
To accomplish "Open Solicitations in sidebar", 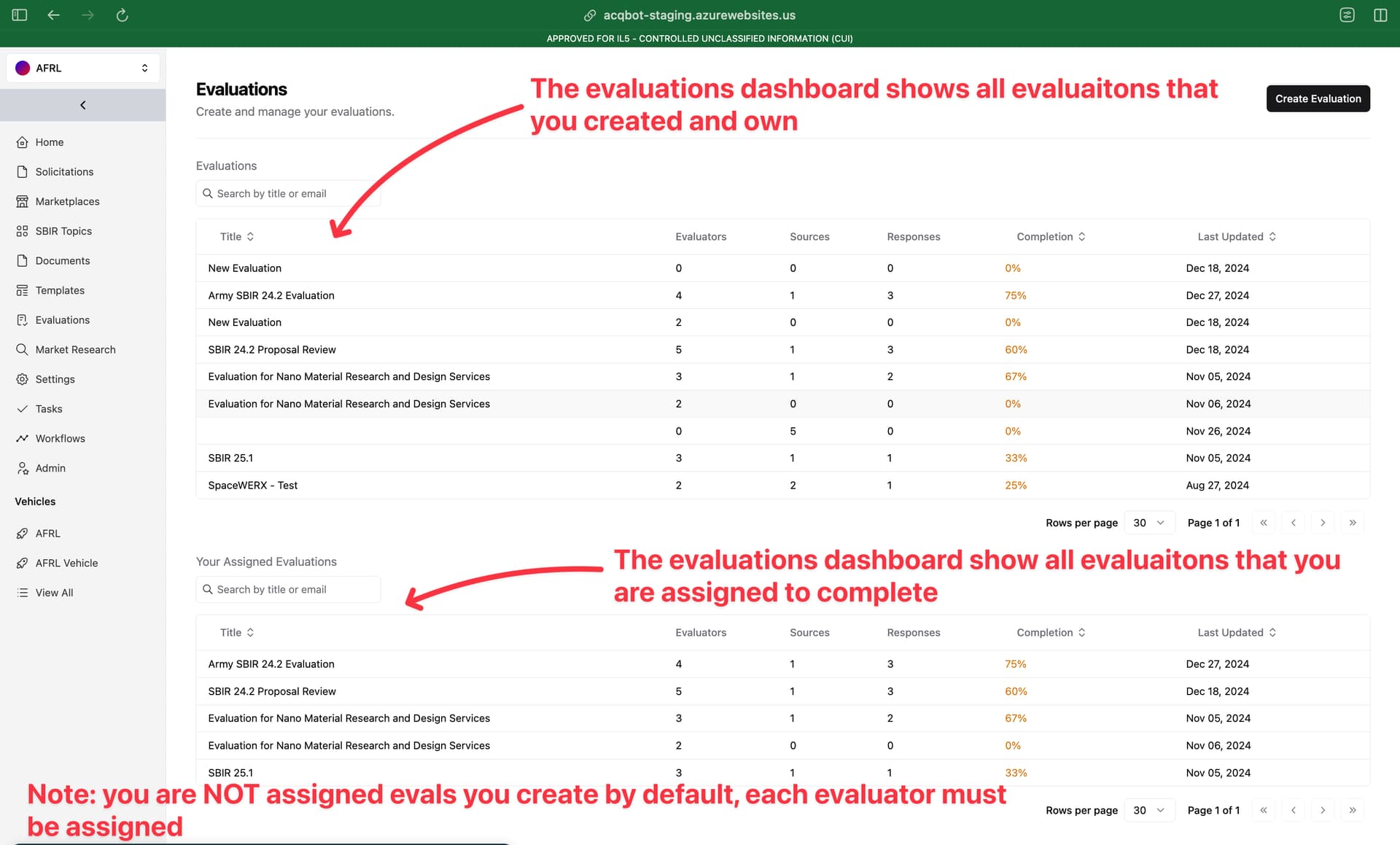I will click(x=64, y=172).
